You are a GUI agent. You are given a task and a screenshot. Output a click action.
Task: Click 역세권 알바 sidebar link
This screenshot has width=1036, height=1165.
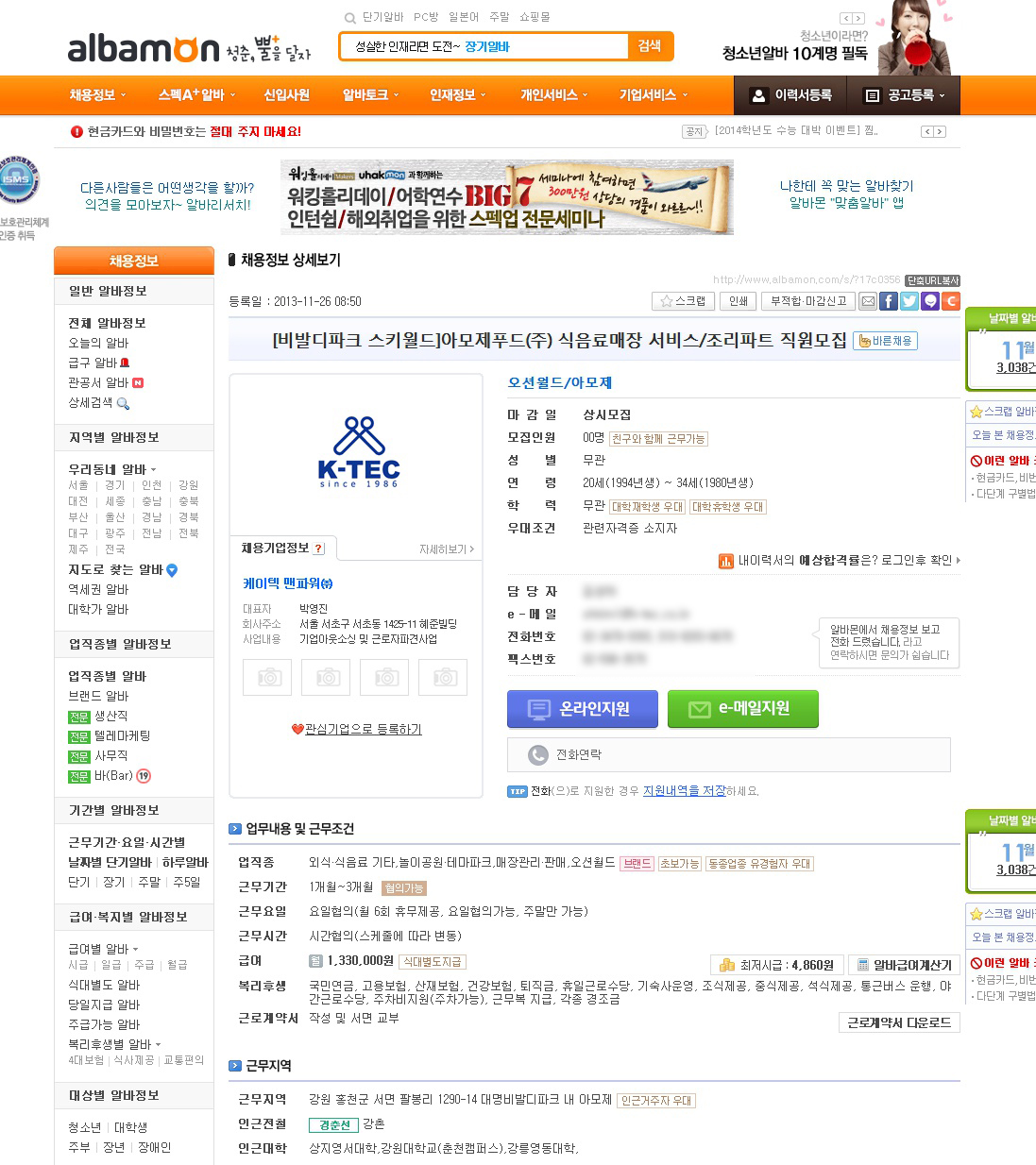pos(98,589)
